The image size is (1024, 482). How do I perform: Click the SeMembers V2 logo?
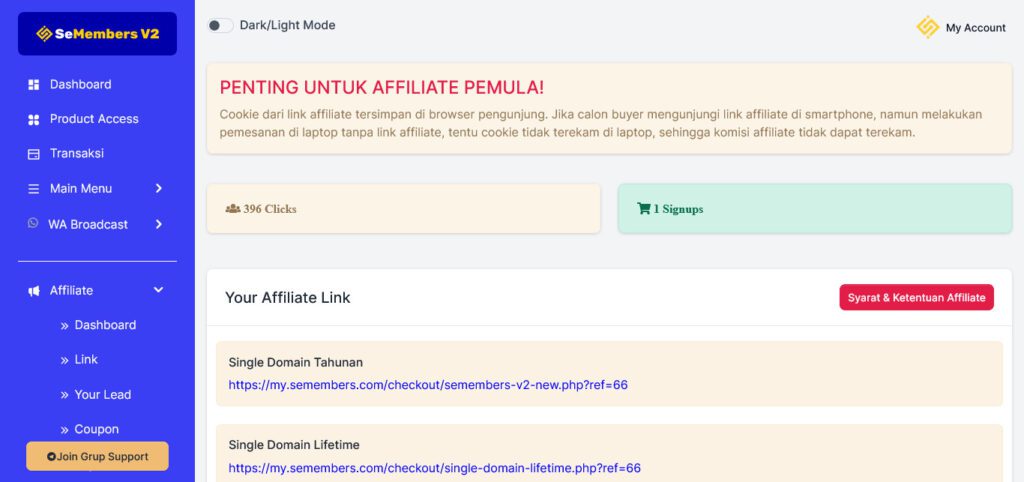[97, 34]
